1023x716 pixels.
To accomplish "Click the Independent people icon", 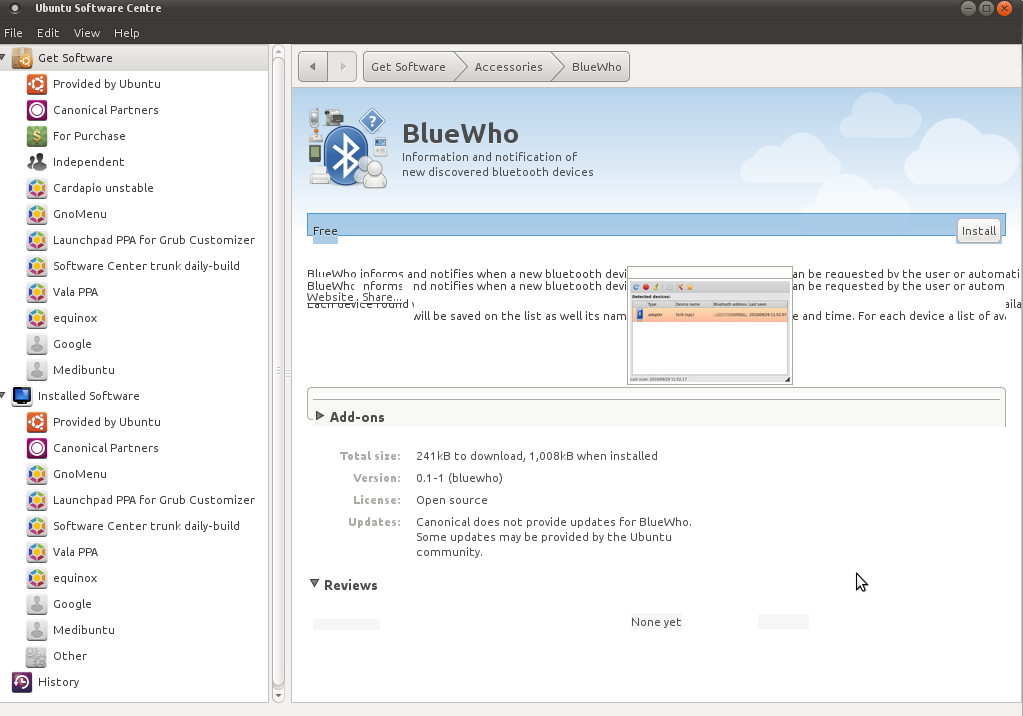I will coord(37,162).
